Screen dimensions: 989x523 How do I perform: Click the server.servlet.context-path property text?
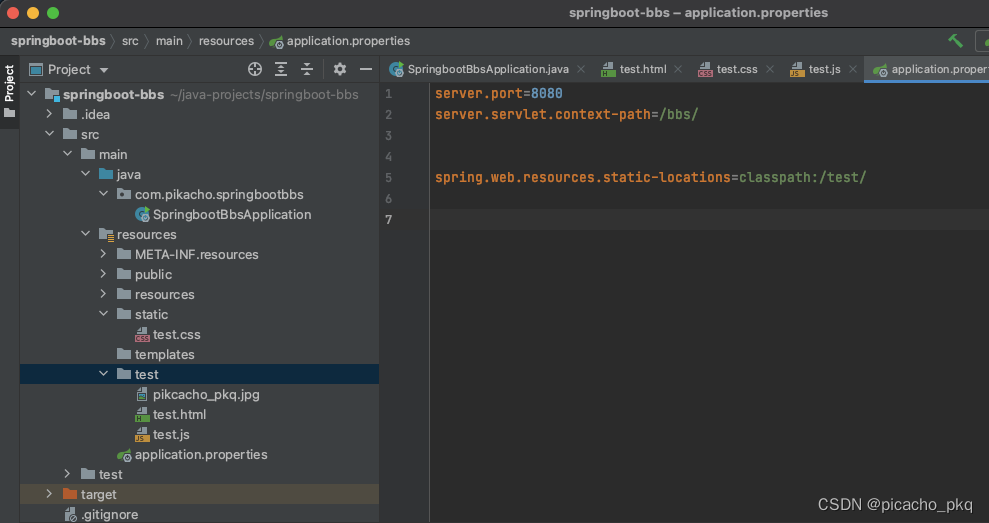pos(542,115)
